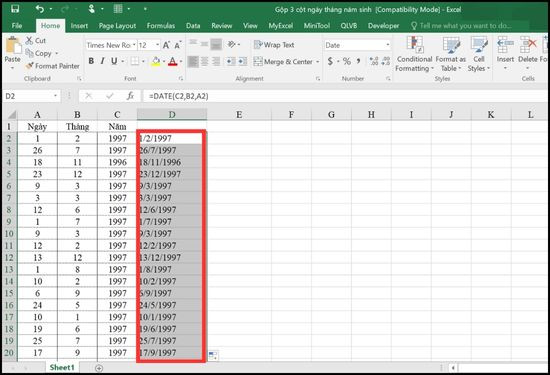Switch to Data tab

pyautogui.click(x=193, y=26)
